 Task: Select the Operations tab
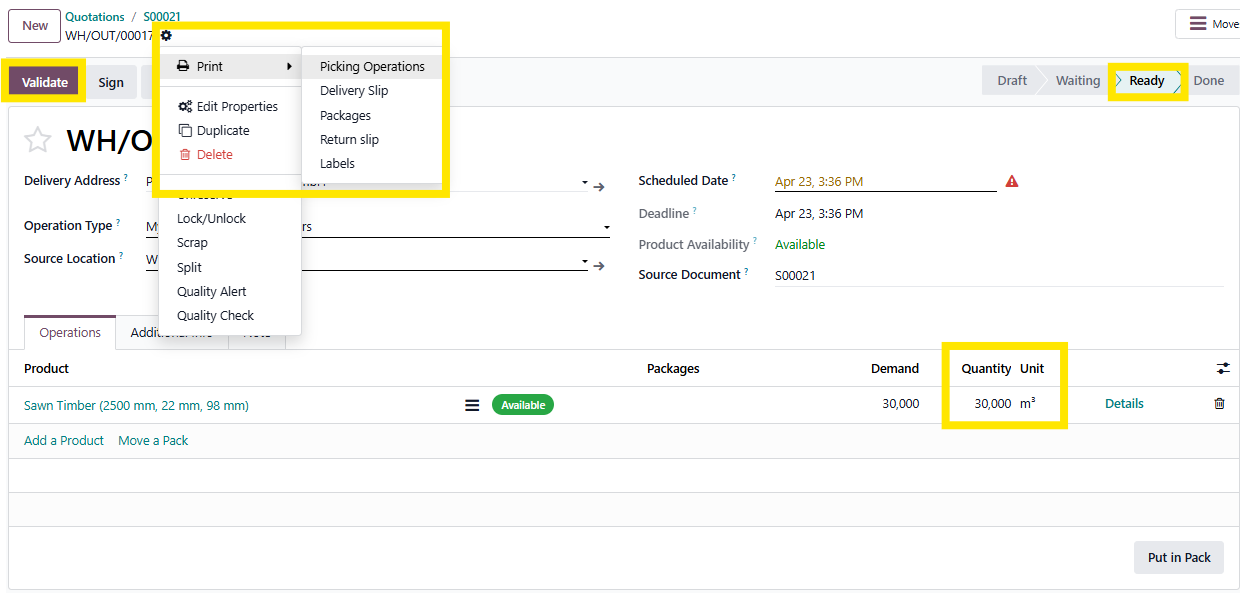coord(70,333)
